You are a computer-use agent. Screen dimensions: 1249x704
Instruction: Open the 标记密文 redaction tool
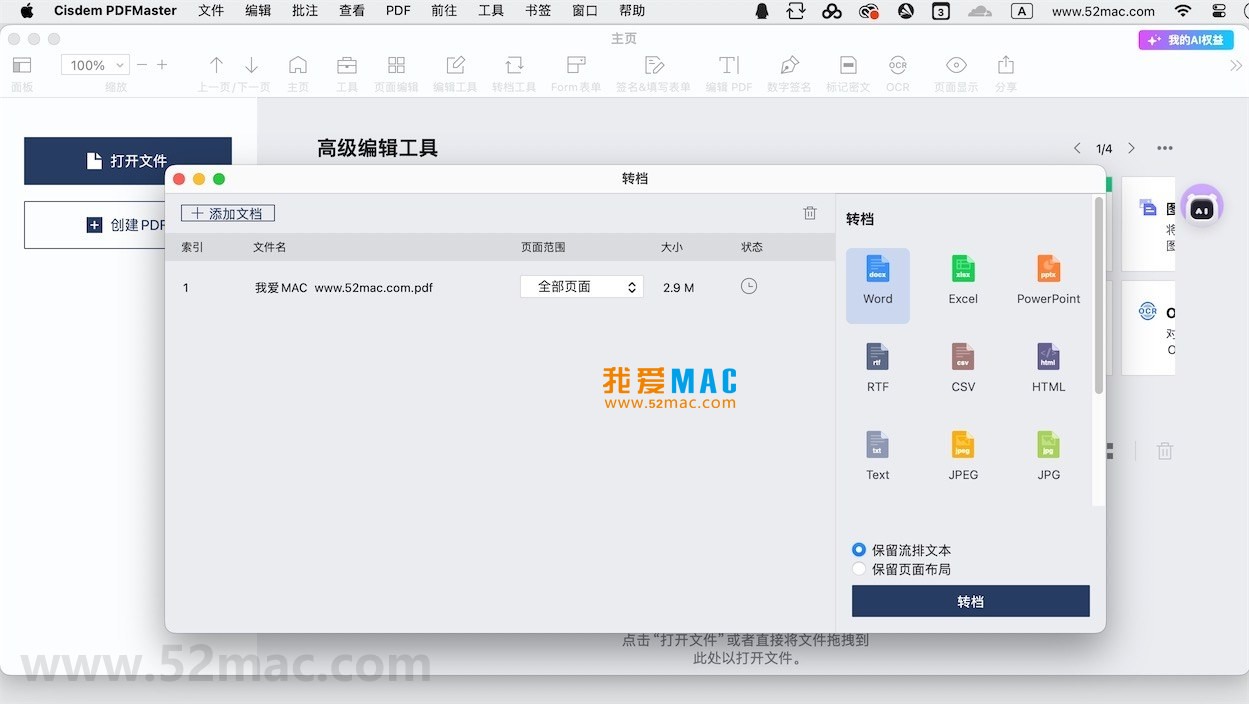848,65
